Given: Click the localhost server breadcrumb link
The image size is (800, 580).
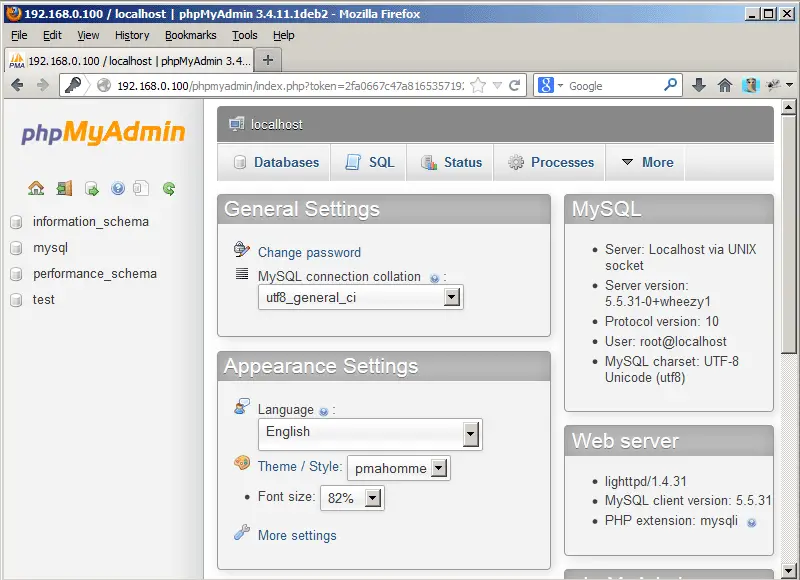Looking at the screenshot, I should pos(277,124).
